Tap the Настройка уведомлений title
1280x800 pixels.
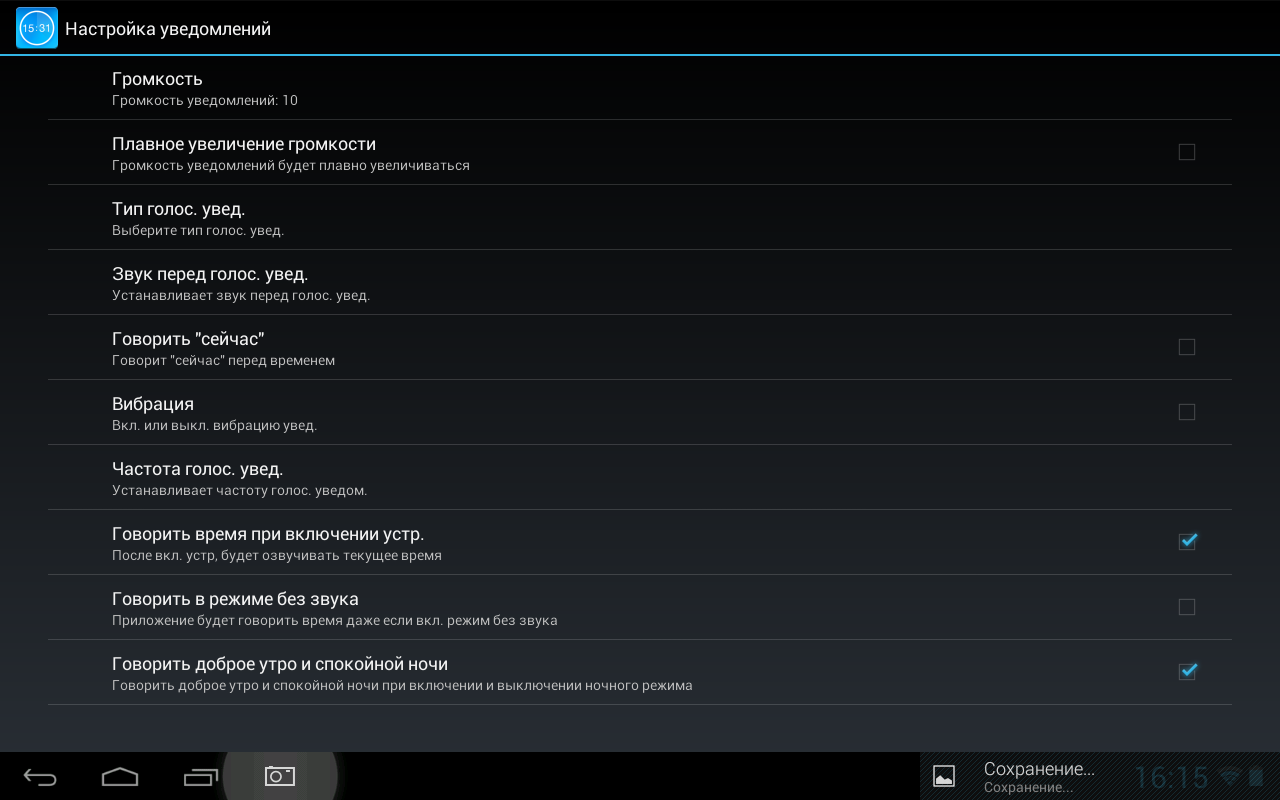[x=168, y=29]
